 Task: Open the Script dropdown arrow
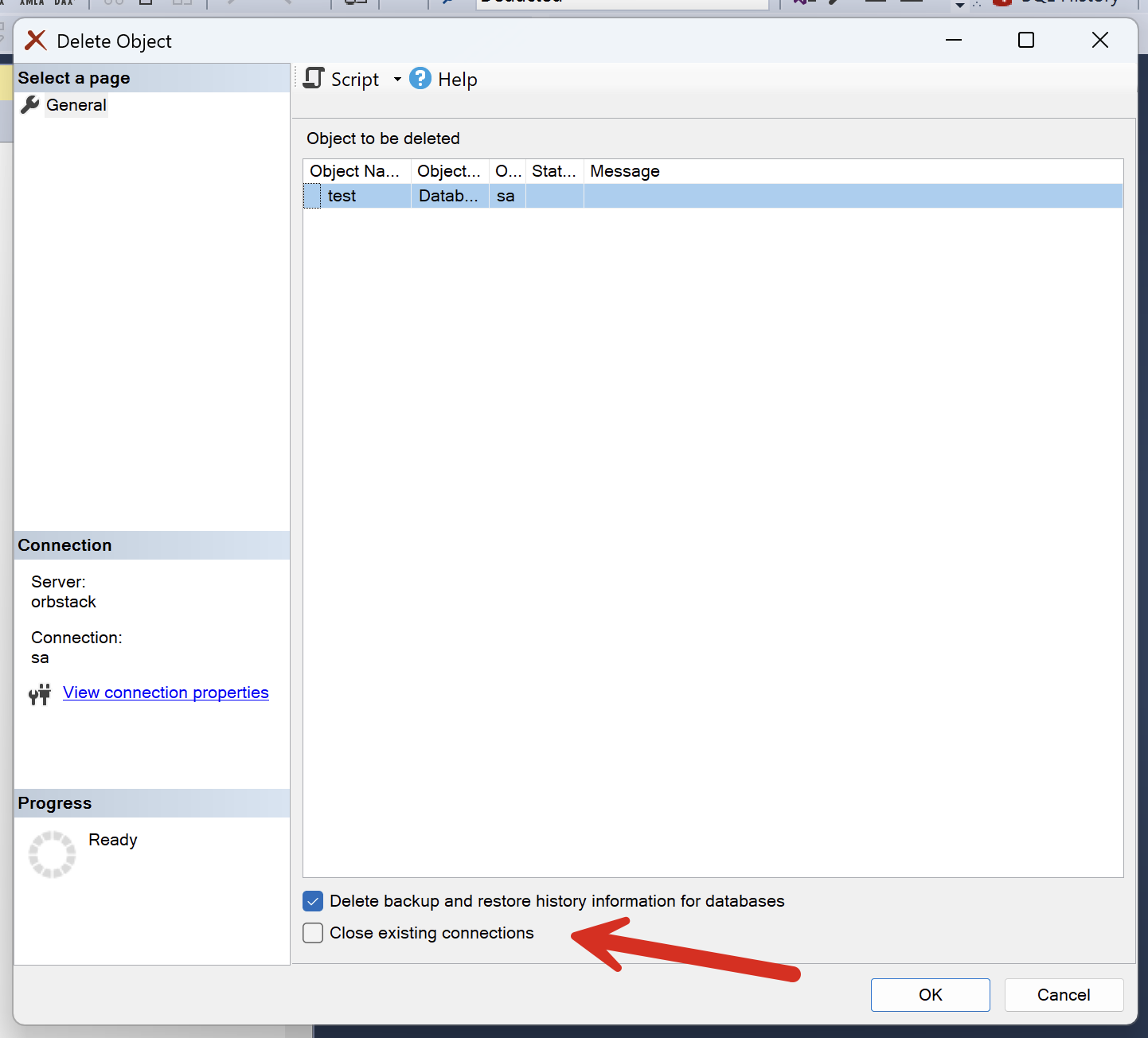[397, 79]
